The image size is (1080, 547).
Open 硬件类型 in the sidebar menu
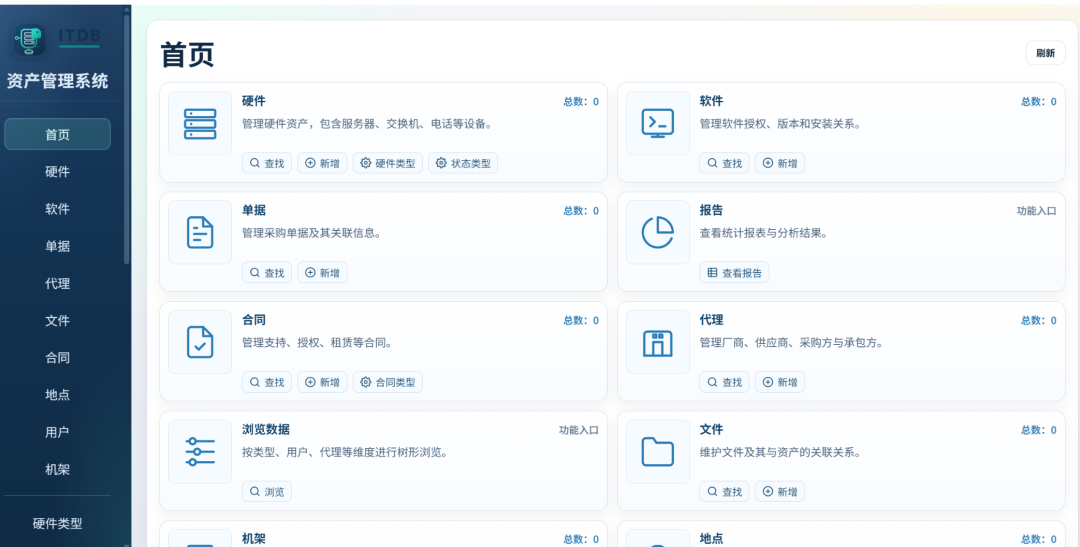pos(57,523)
